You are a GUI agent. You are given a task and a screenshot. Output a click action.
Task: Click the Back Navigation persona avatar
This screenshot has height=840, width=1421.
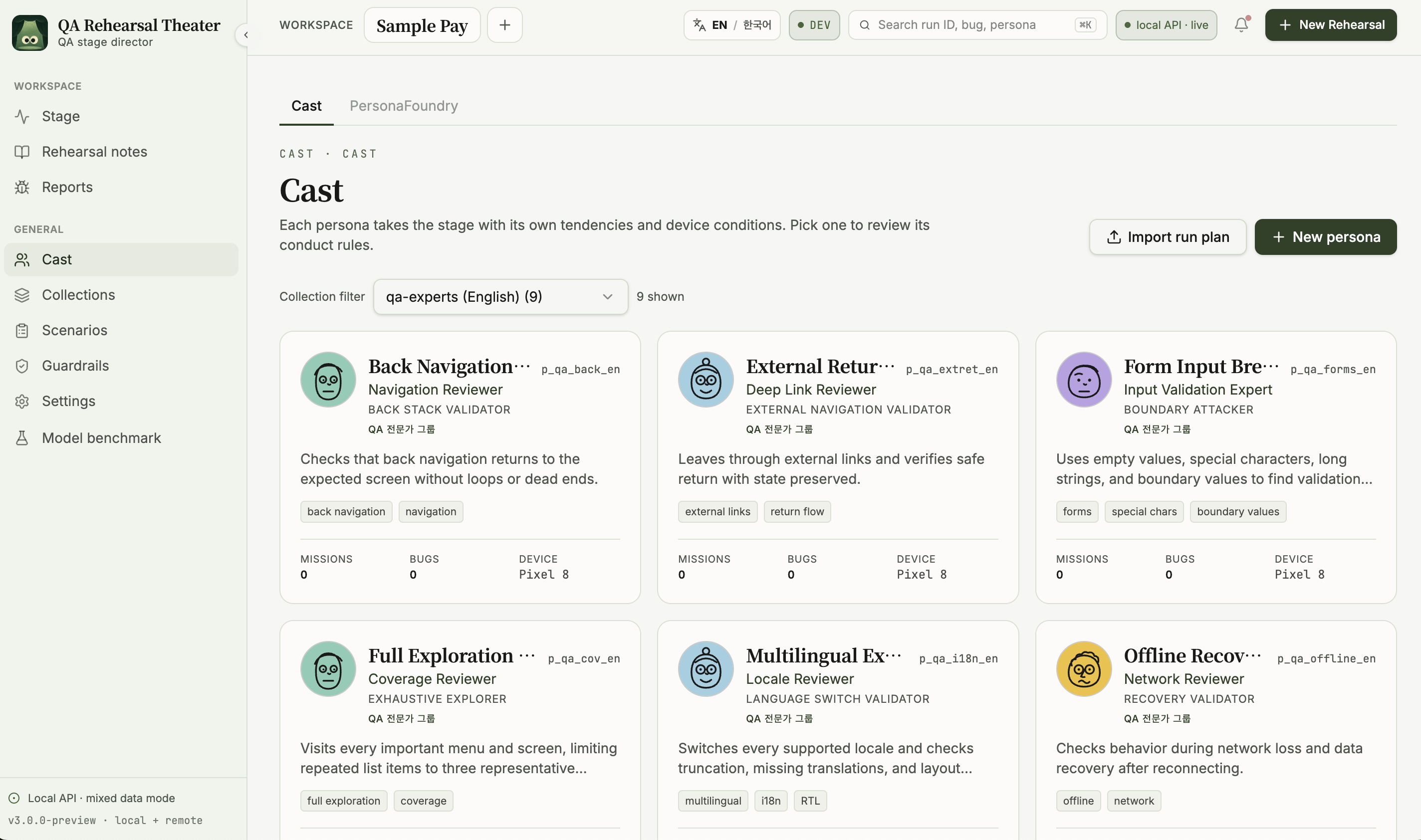point(328,380)
